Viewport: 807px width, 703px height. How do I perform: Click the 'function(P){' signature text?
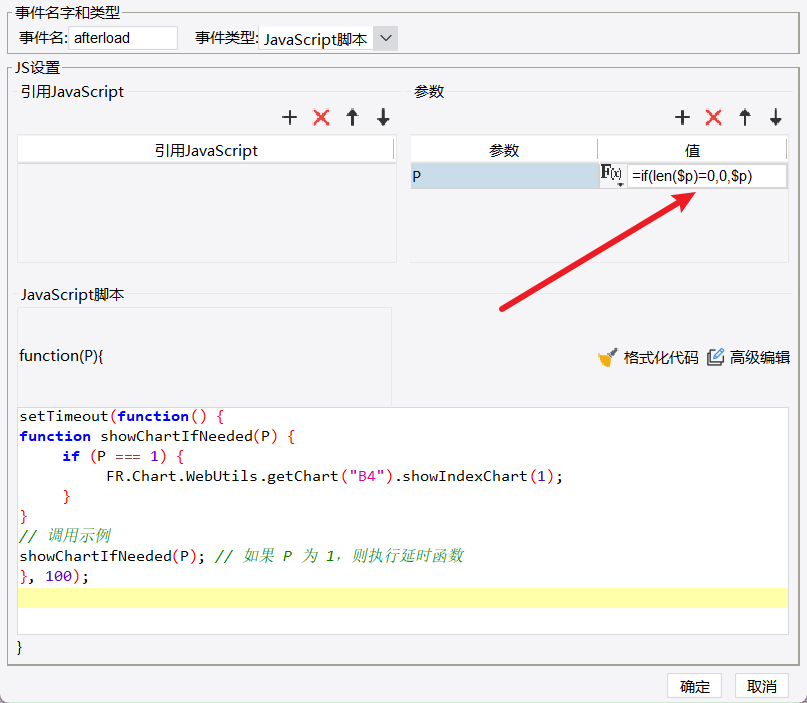tap(61, 356)
